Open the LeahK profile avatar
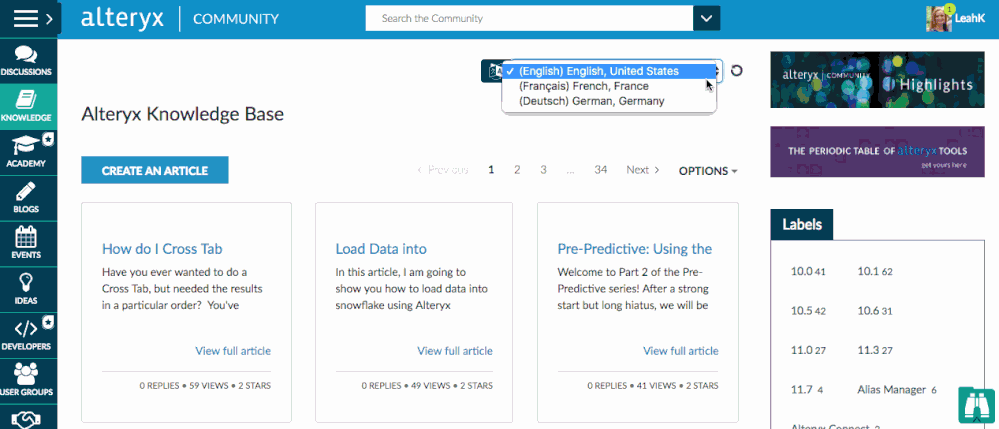This screenshot has height=429, width=999. [x=938, y=18]
